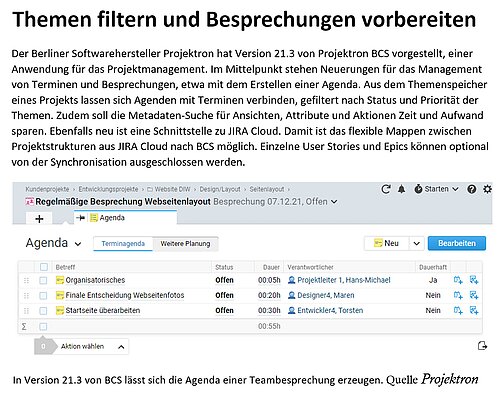This screenshot has width=500, height=395.
Task: Click meeting icon before Regelmäßige Besprechung title
Action: tap(30, 201)
